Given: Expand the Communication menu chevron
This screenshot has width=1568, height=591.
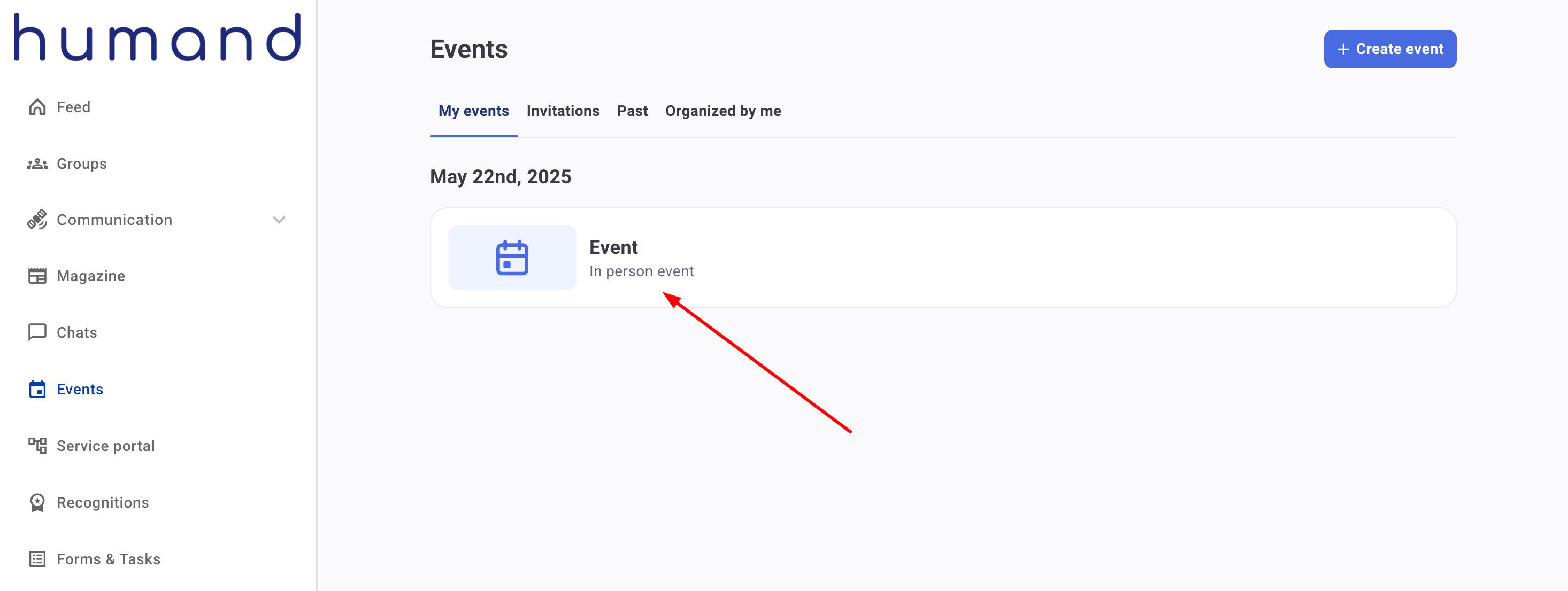Looking at the screenshot, I should point(279,220).
